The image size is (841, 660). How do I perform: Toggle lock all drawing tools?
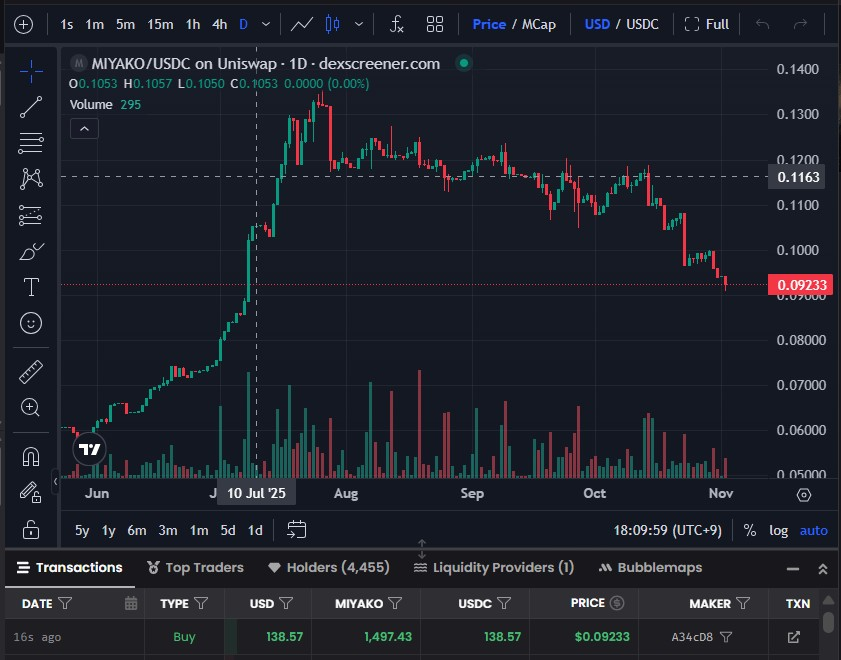click(x=31, y=529)
